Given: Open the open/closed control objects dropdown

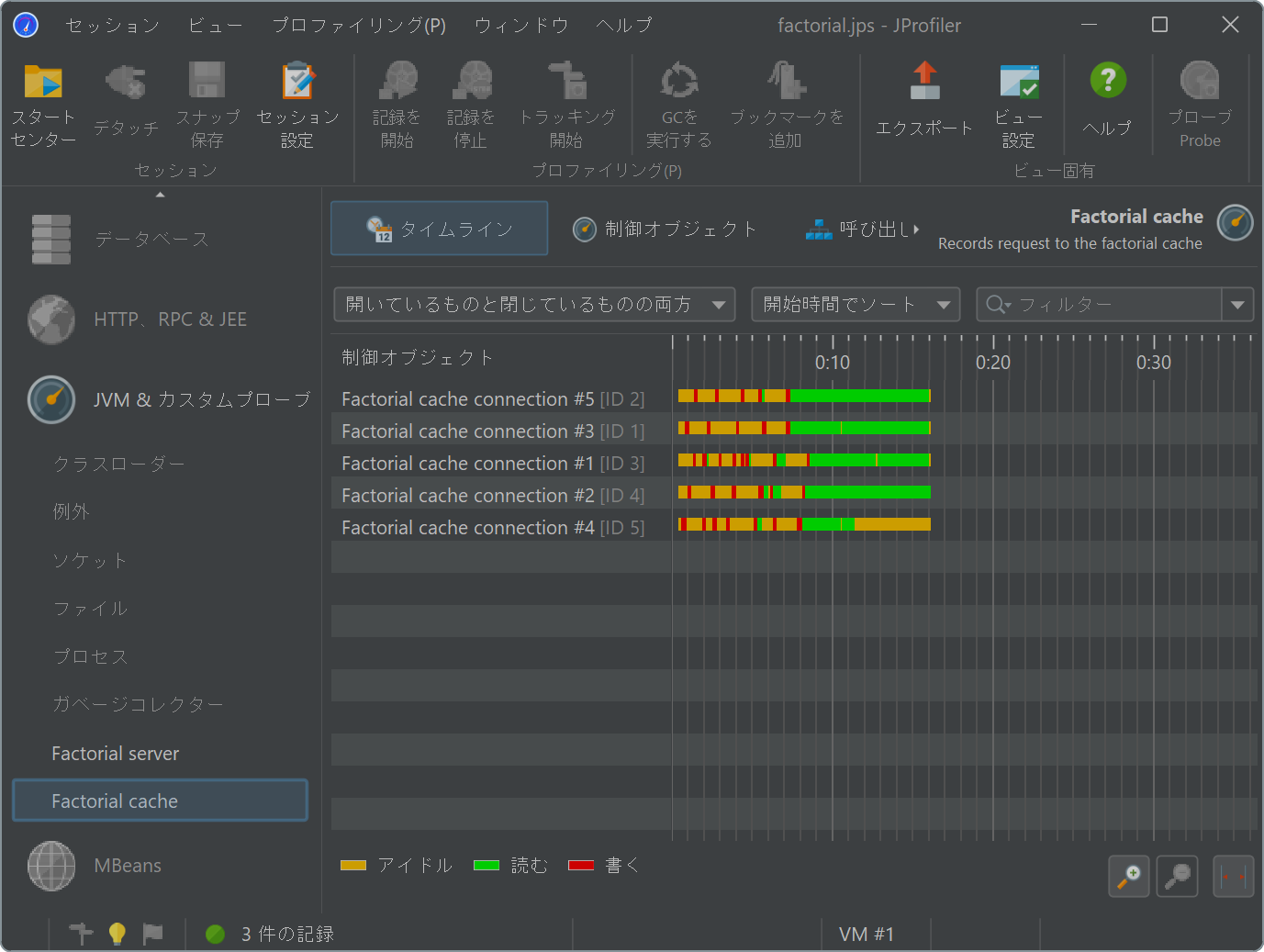Looking at the screenshot, I should (x=534, y=304).
